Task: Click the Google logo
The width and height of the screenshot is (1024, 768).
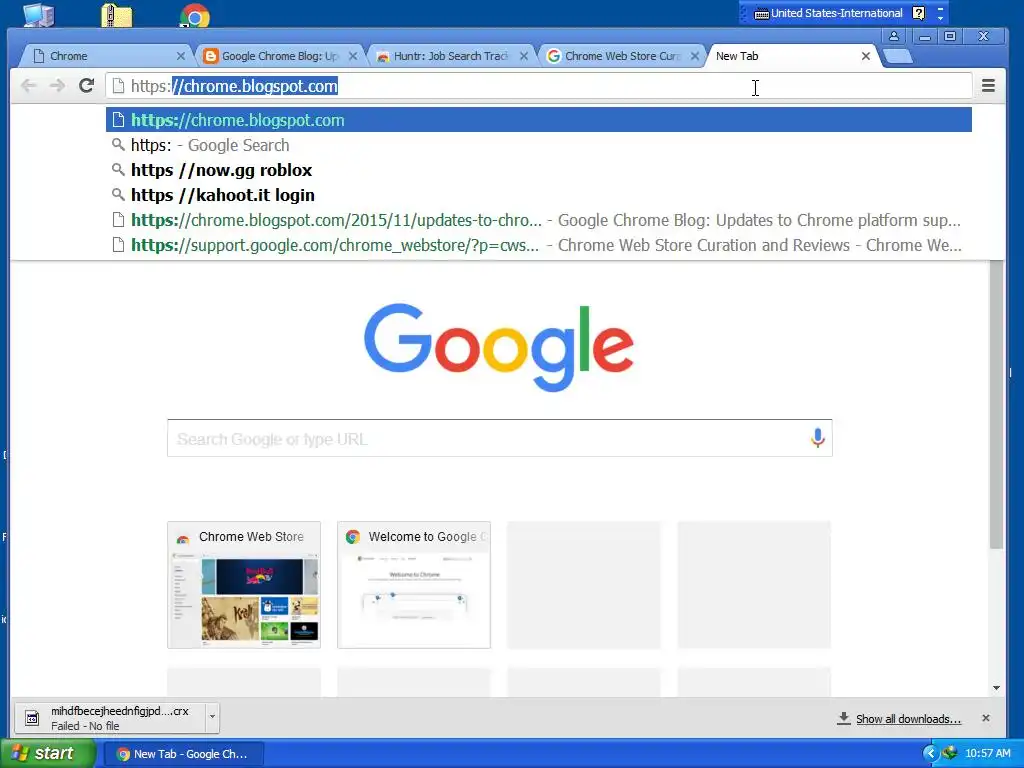Action: click(499, 347)
